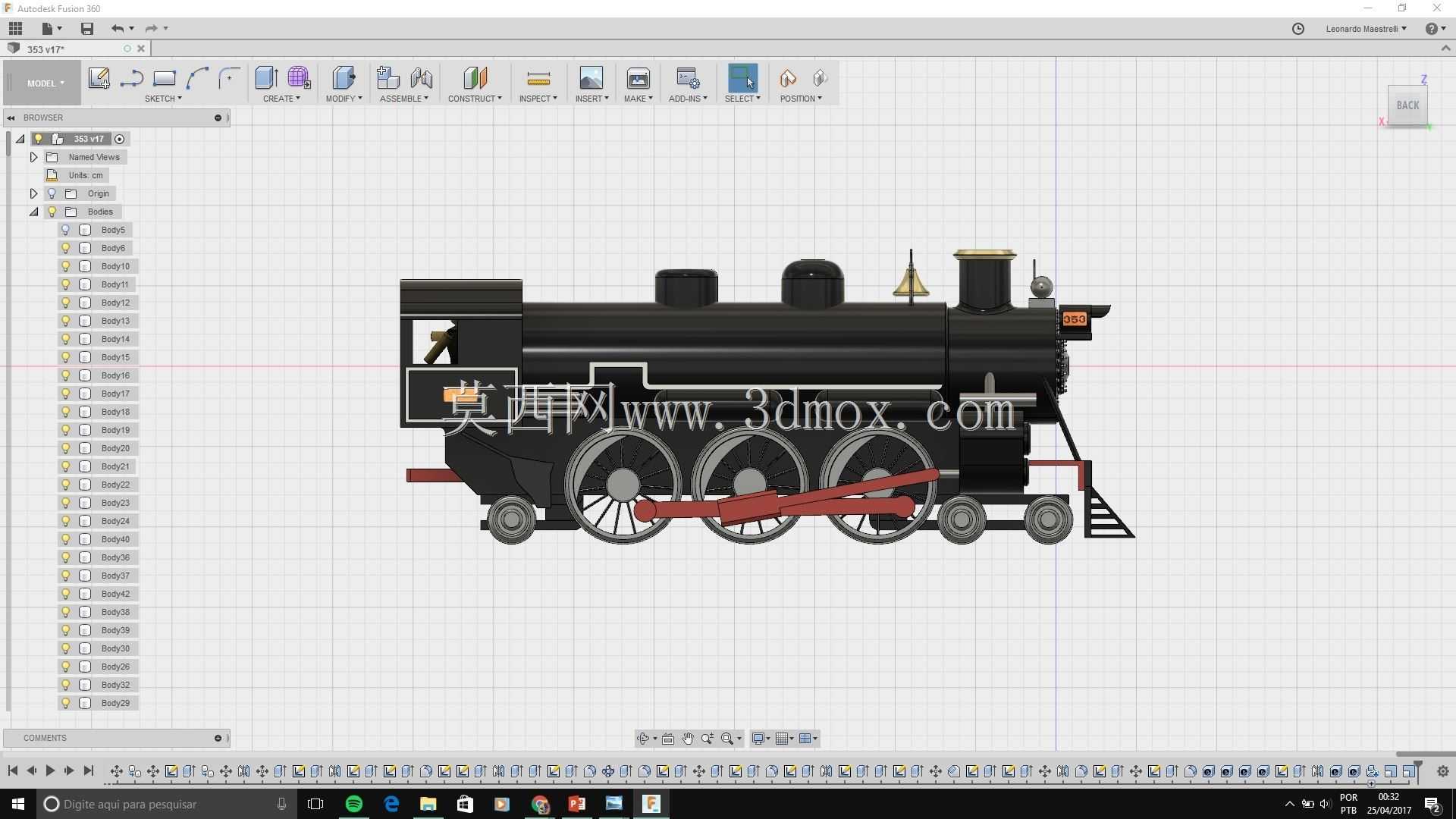Collapse the Bodies folder
This screenshot has height=819, width=1456.
coord(34,212)
